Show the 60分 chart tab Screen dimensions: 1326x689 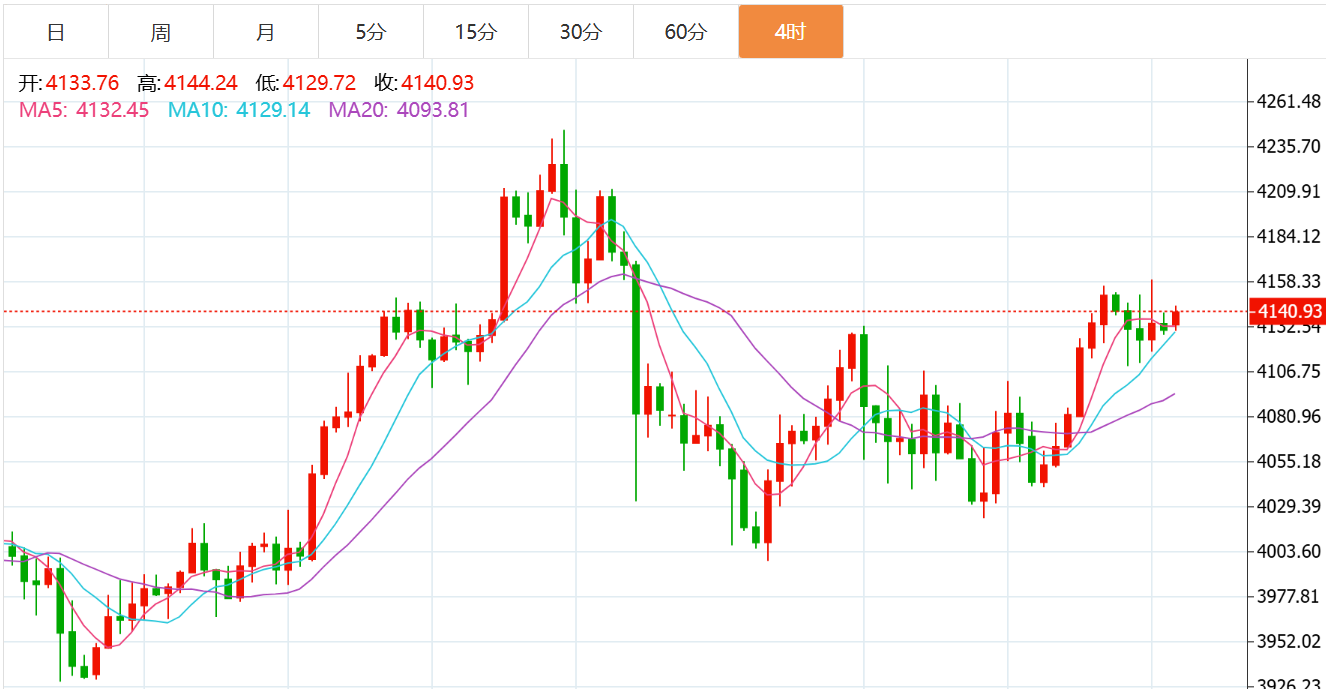(x=685, y=32)
